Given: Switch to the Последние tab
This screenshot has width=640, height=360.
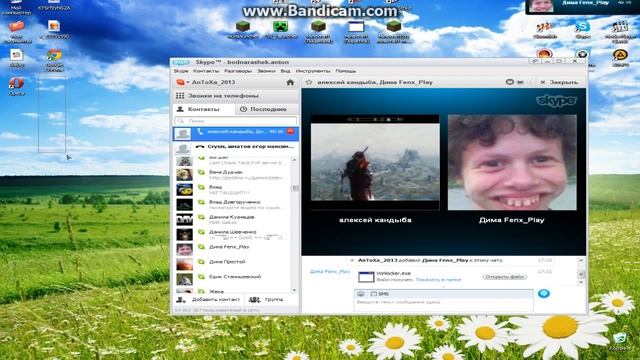Looking at the screenshot, I should point(267,109).
